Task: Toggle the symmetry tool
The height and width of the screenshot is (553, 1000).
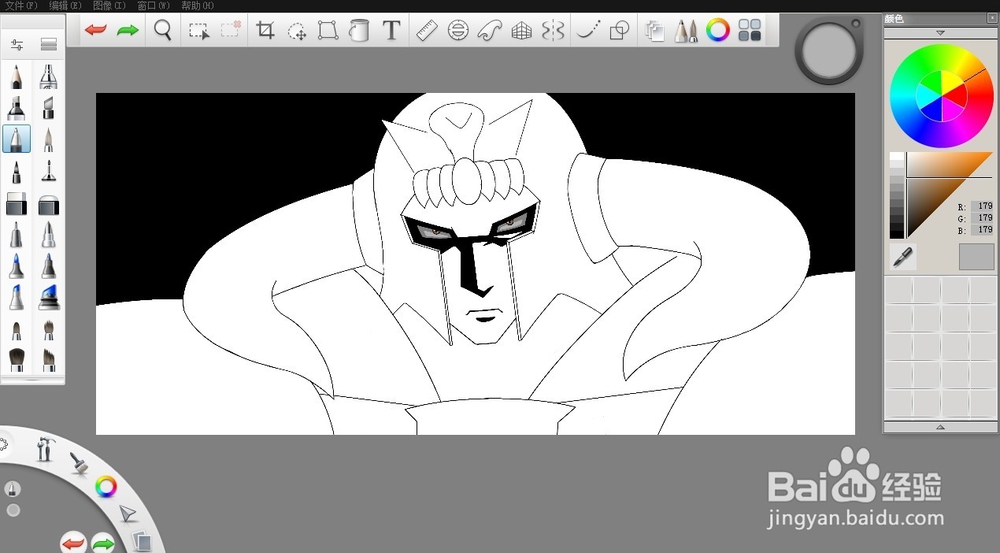Action: click(553, 30)
